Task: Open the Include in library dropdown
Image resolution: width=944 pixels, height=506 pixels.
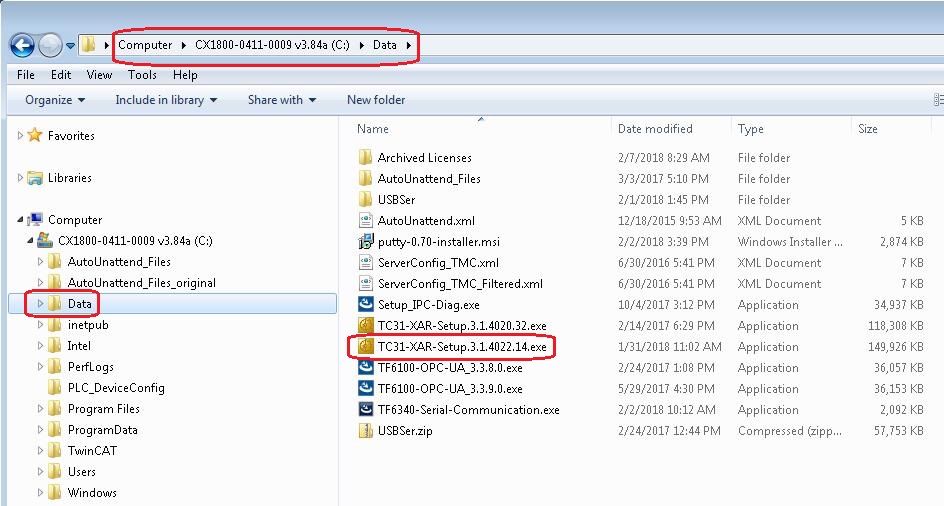Action: (x=159, y=100)
